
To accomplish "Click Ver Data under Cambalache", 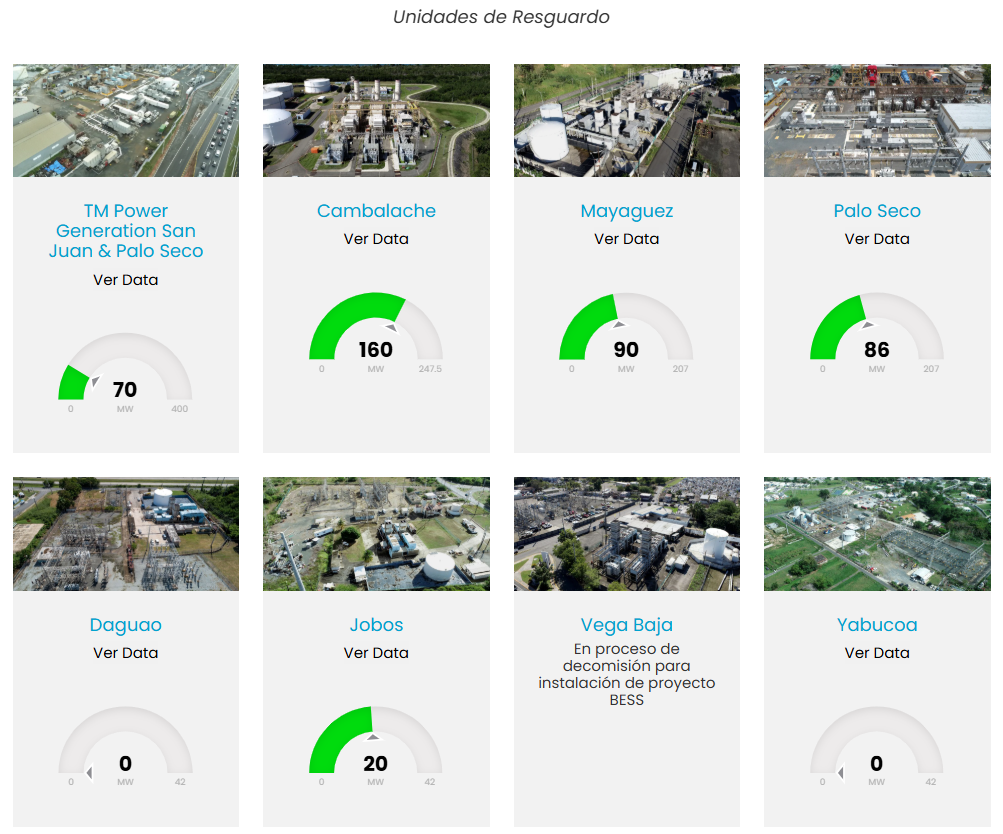I will point(376,239).
